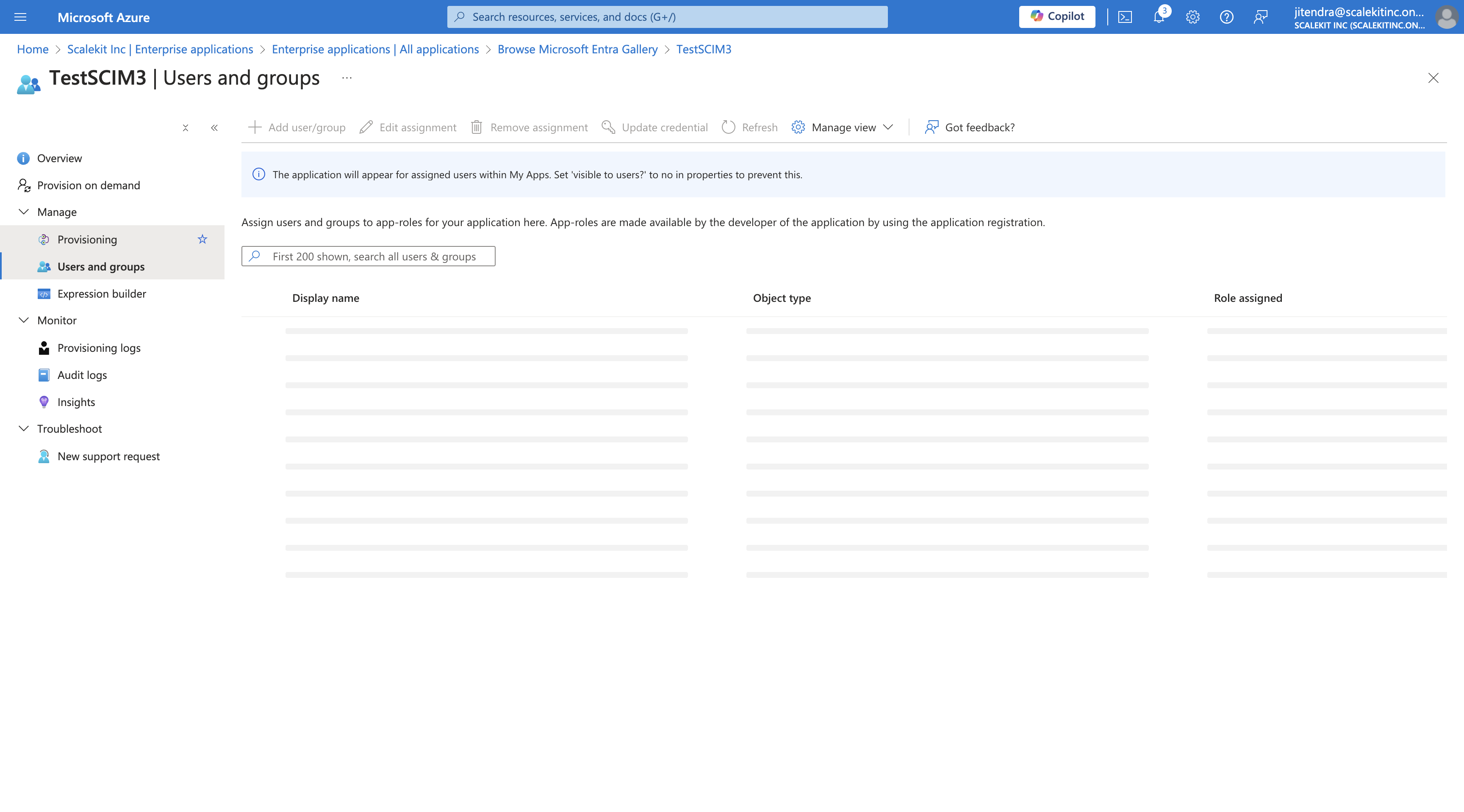Click the Provisioning logs icon

pyautogui.click(x=44, y=348)
